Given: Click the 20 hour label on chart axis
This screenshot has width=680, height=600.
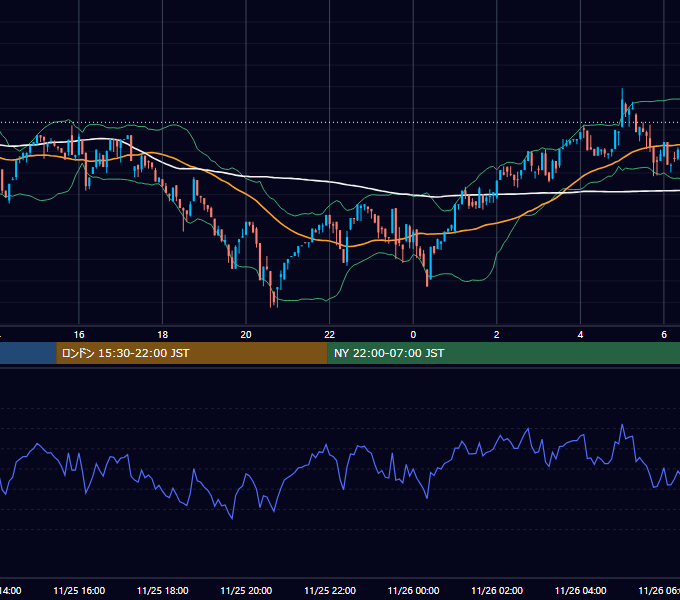Looking at the screenshot, I should tap(246, 335).
